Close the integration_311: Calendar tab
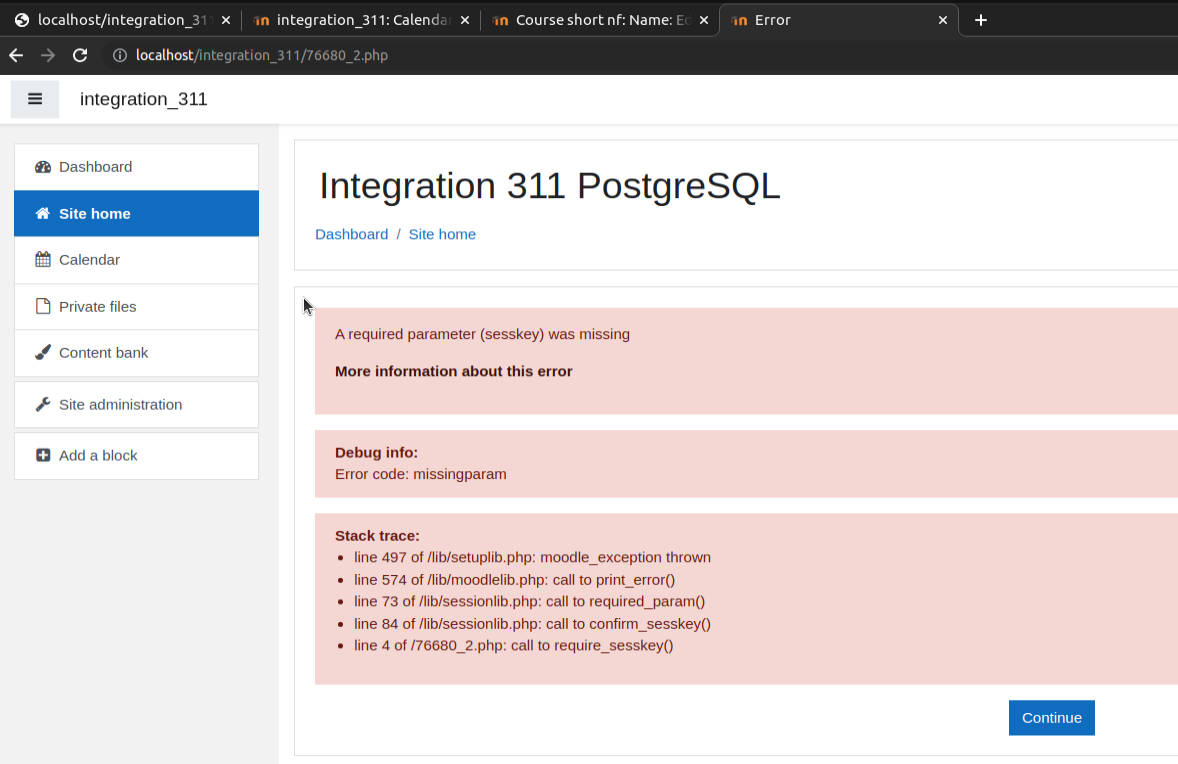 465,20
